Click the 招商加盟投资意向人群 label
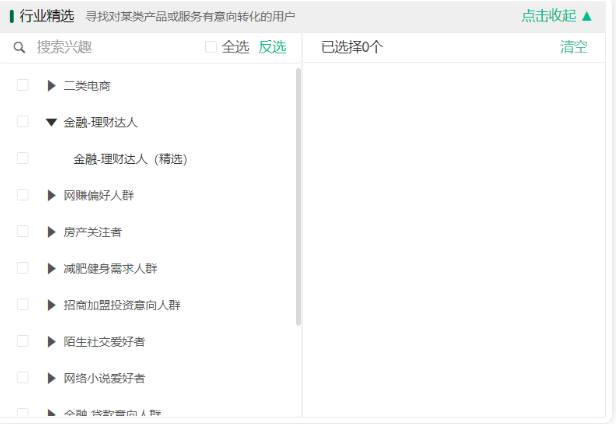This screenshot has width=616, height=424. (x=122, y=305)
